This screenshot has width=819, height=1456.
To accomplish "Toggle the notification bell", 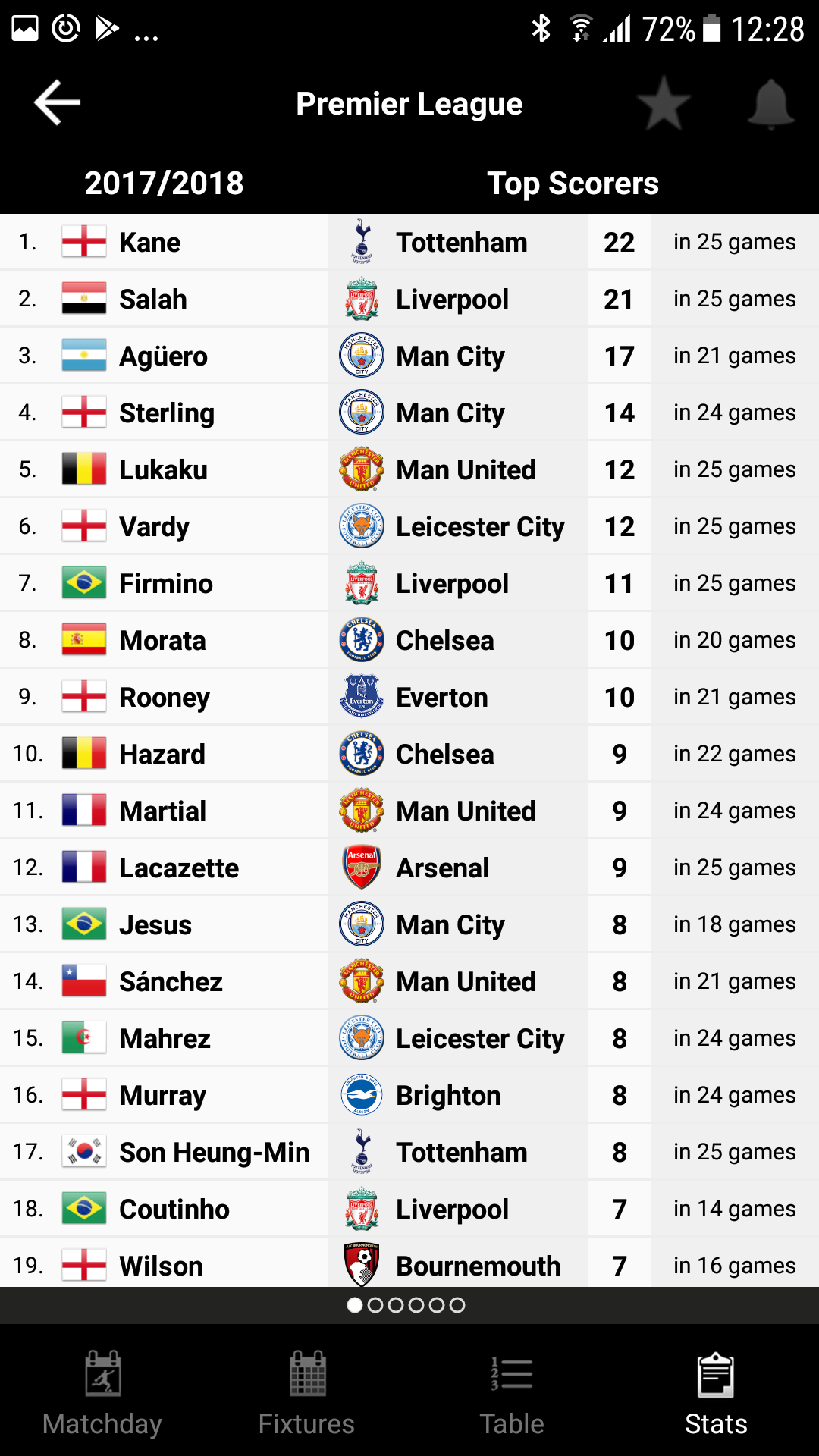I will click(x=770, y=104).
